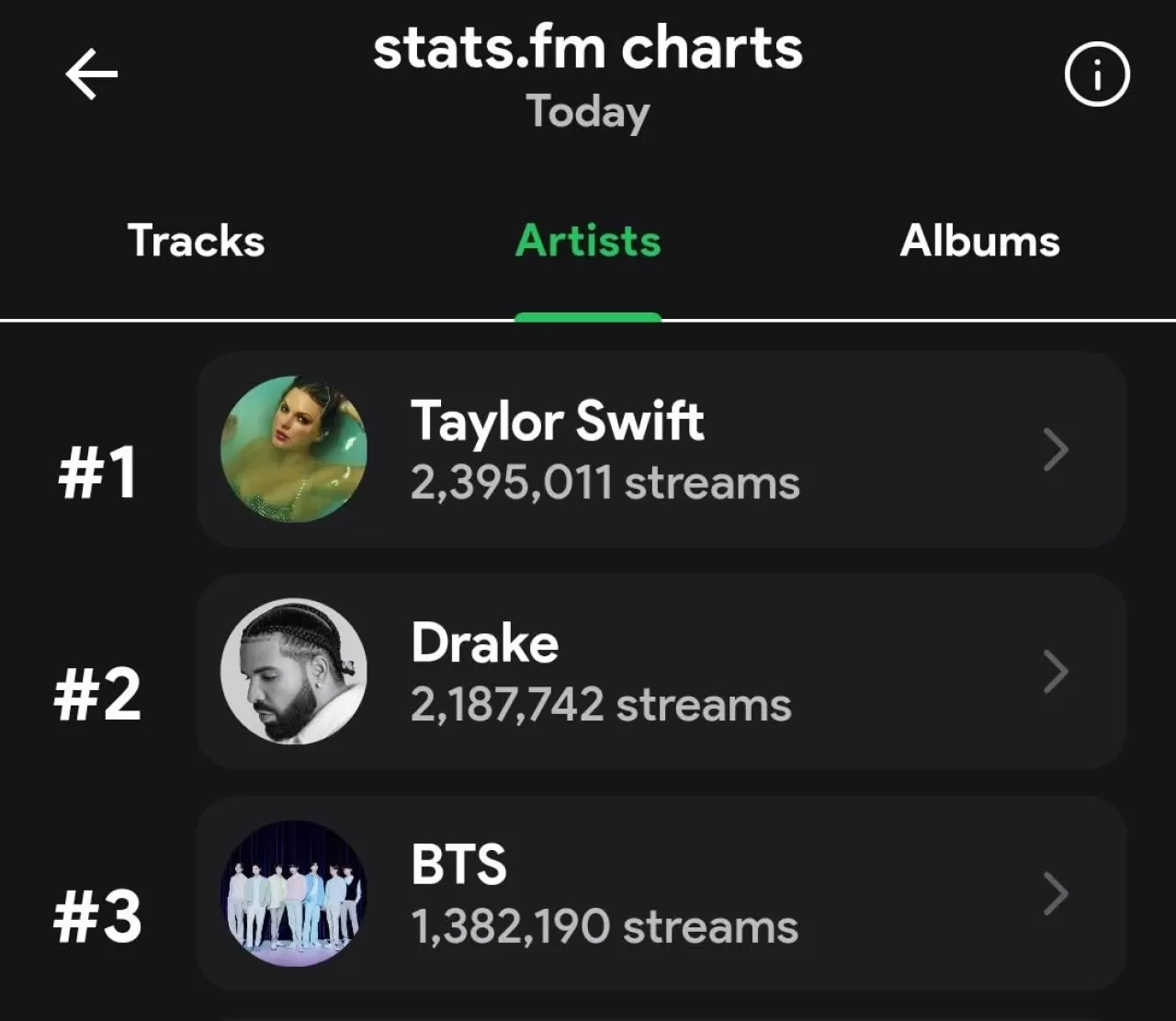Screen dimensions: 1176x1021
Task: Click the Today date label
Action: (x=588, y=111)
